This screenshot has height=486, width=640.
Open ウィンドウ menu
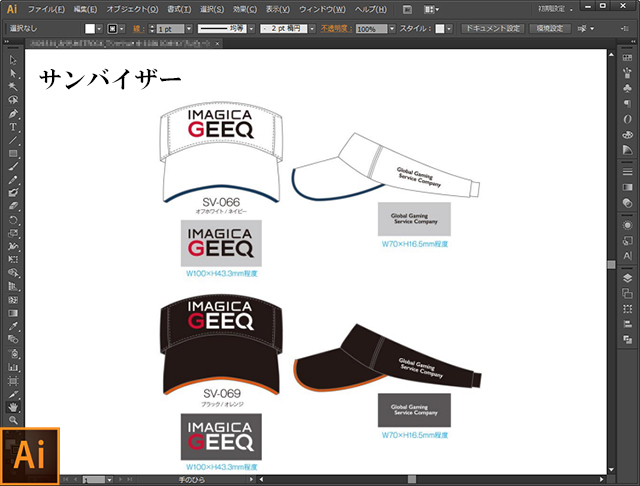[x=322, y=9]
